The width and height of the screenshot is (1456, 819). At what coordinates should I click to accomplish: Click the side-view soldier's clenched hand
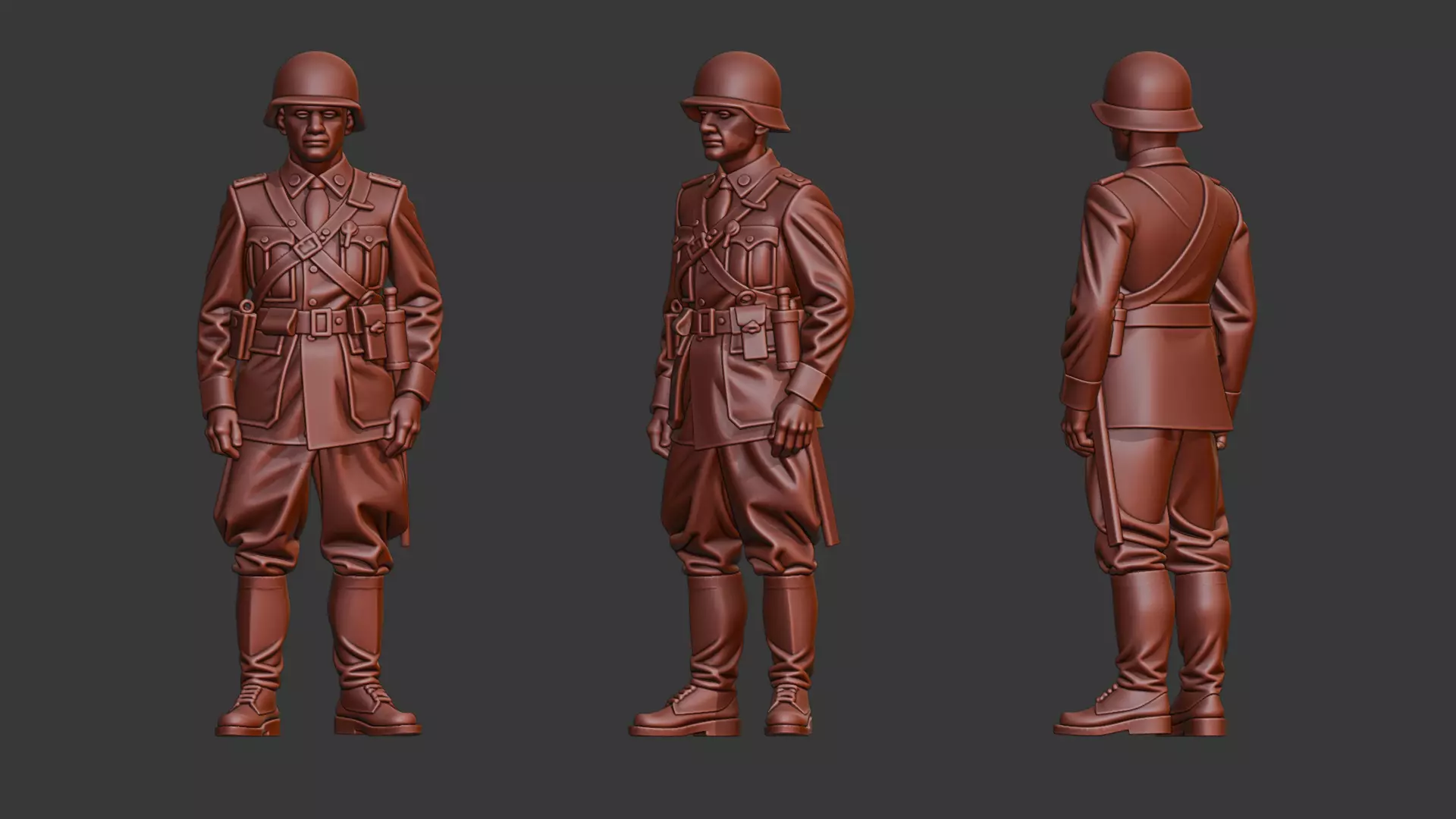coord(794,426)
